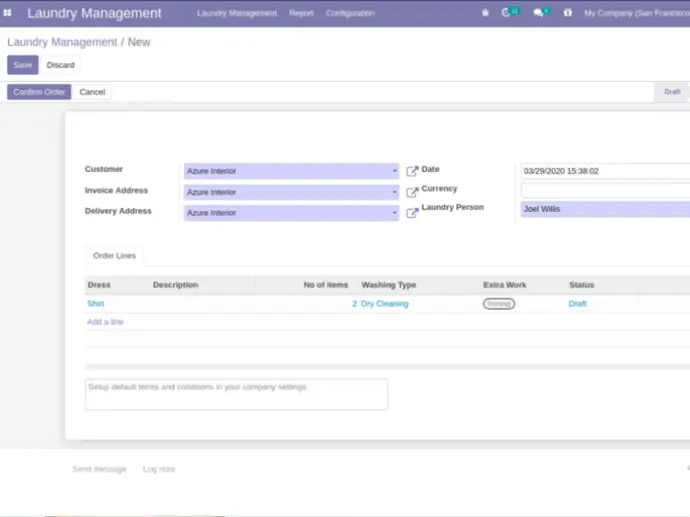
Task: Open the activities clock icon
Action: pos(507,13)
